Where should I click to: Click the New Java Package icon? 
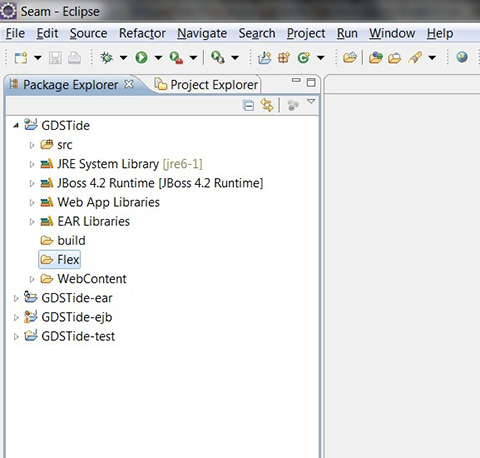click(x=284, y=58)
